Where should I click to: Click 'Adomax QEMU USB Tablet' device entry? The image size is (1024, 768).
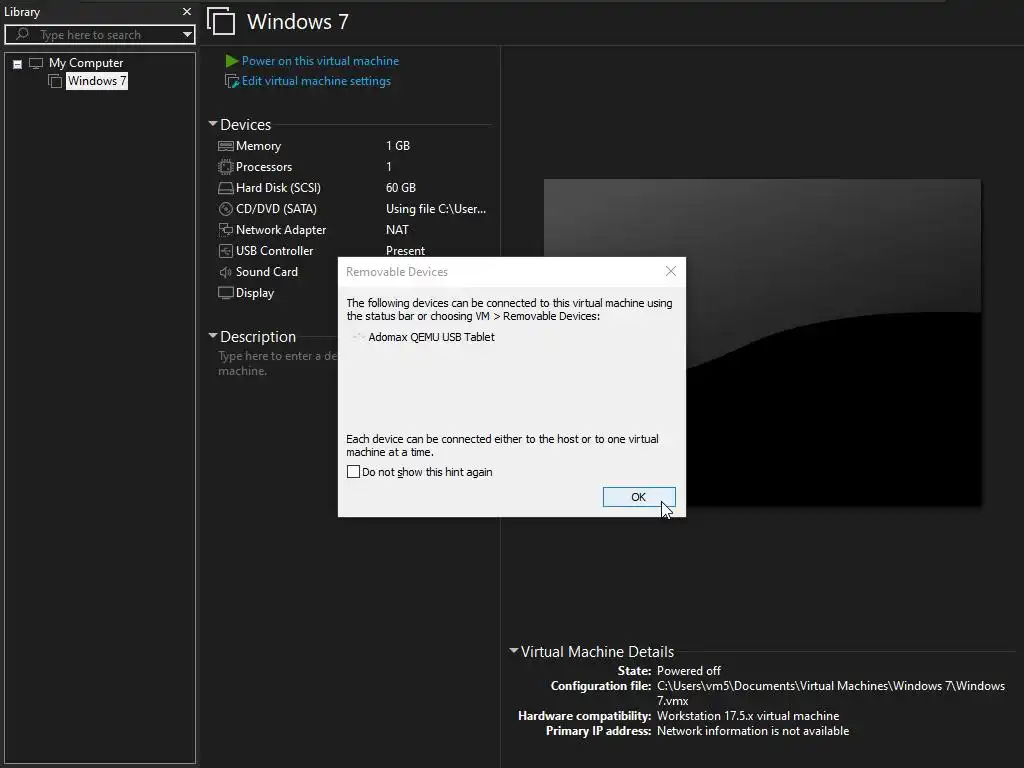click(x=431, y=337)
